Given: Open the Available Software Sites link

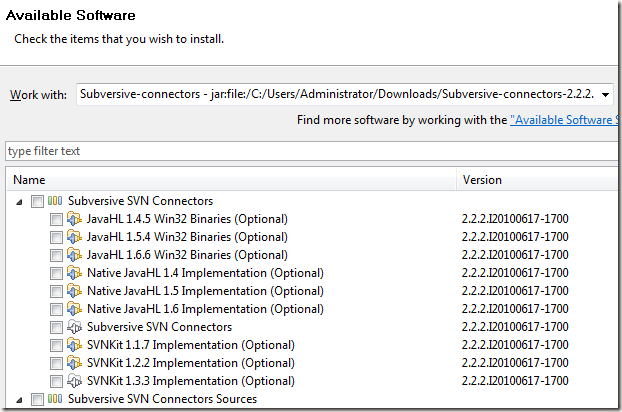Looking at the screenshot, I should coord(564,120).
